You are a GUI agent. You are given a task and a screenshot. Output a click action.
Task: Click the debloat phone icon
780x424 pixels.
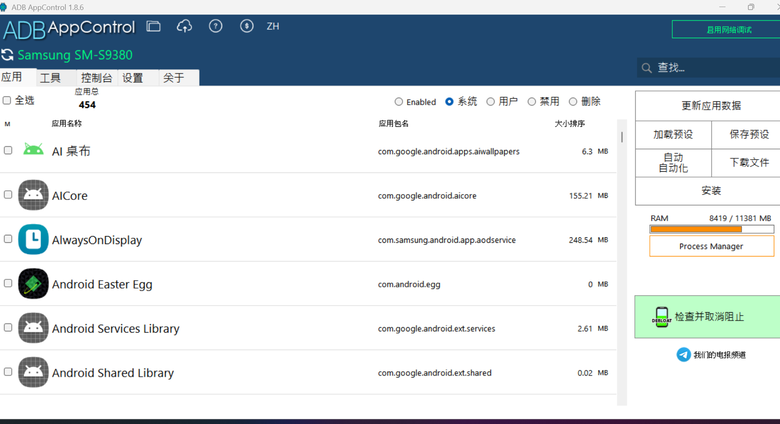coord(662,317)
